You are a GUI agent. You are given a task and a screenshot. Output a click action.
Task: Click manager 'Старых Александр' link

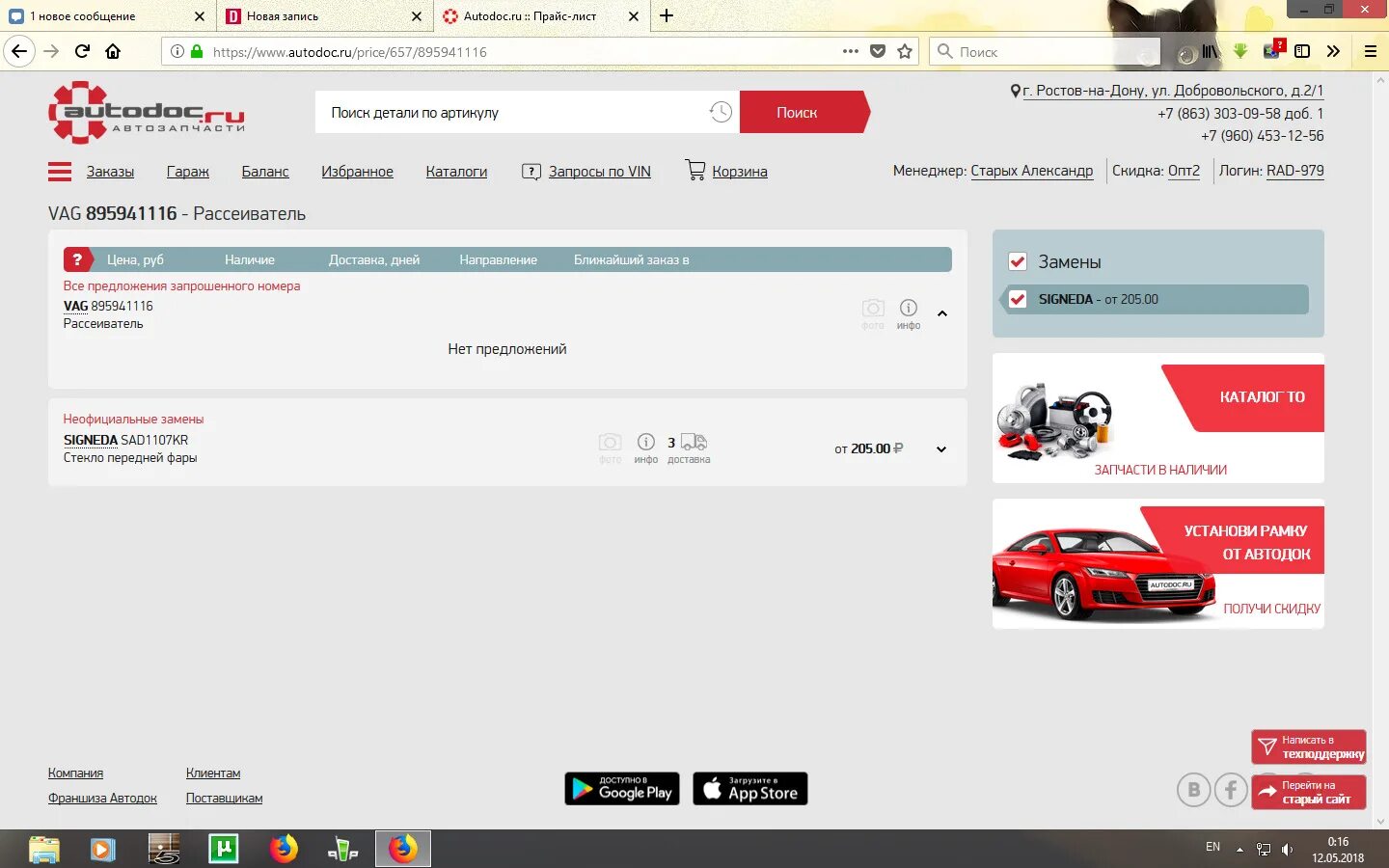click(x=1032, y=171)
